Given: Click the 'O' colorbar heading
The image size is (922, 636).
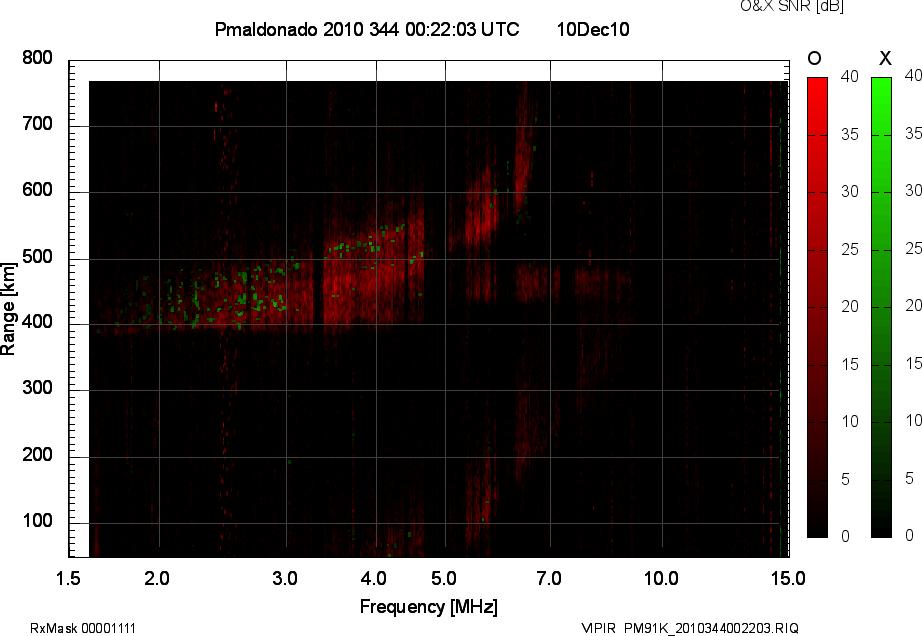Looking at the screenshot, I should click(x=814, y=58).
